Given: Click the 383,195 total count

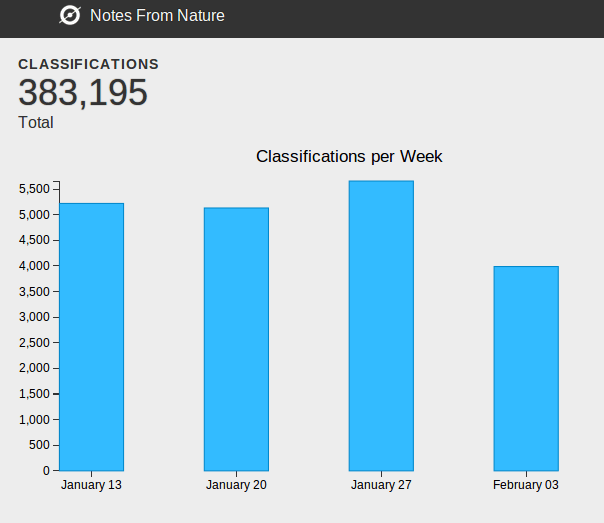Looking at the screenshot, I should click(83, 93).
